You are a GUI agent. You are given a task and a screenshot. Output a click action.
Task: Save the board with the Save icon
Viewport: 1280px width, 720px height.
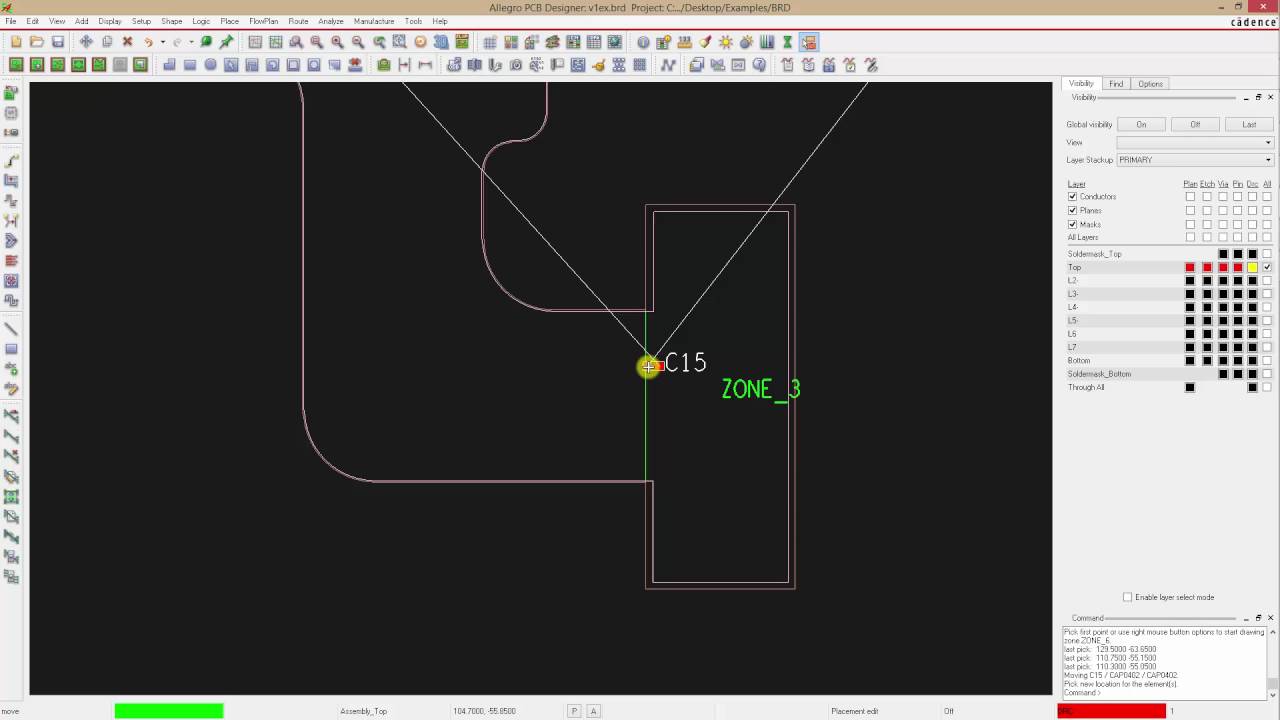point(58,42)
